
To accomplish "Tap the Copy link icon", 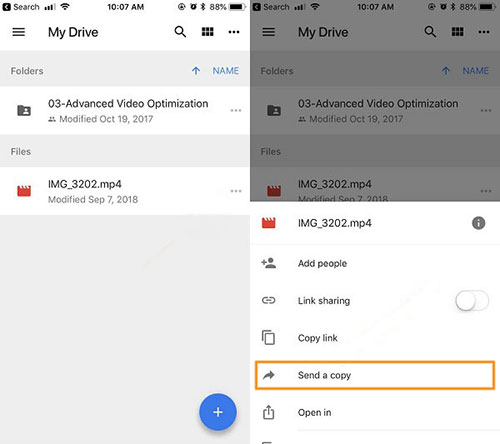I will pos(269,337).
